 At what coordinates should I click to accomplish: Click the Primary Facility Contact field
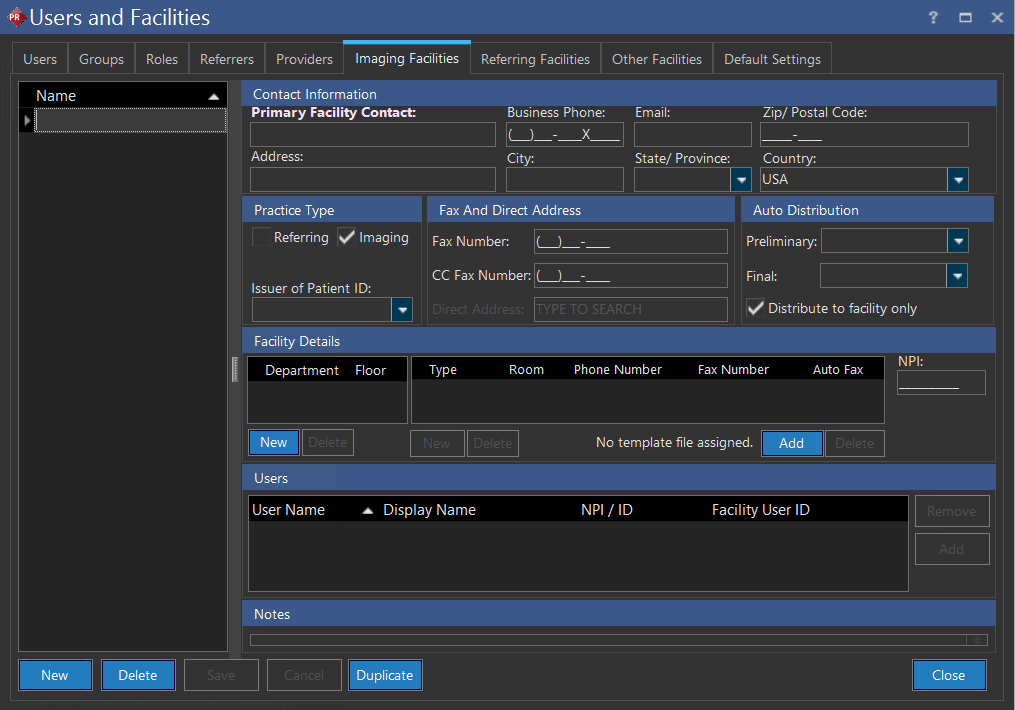point(373,135)
